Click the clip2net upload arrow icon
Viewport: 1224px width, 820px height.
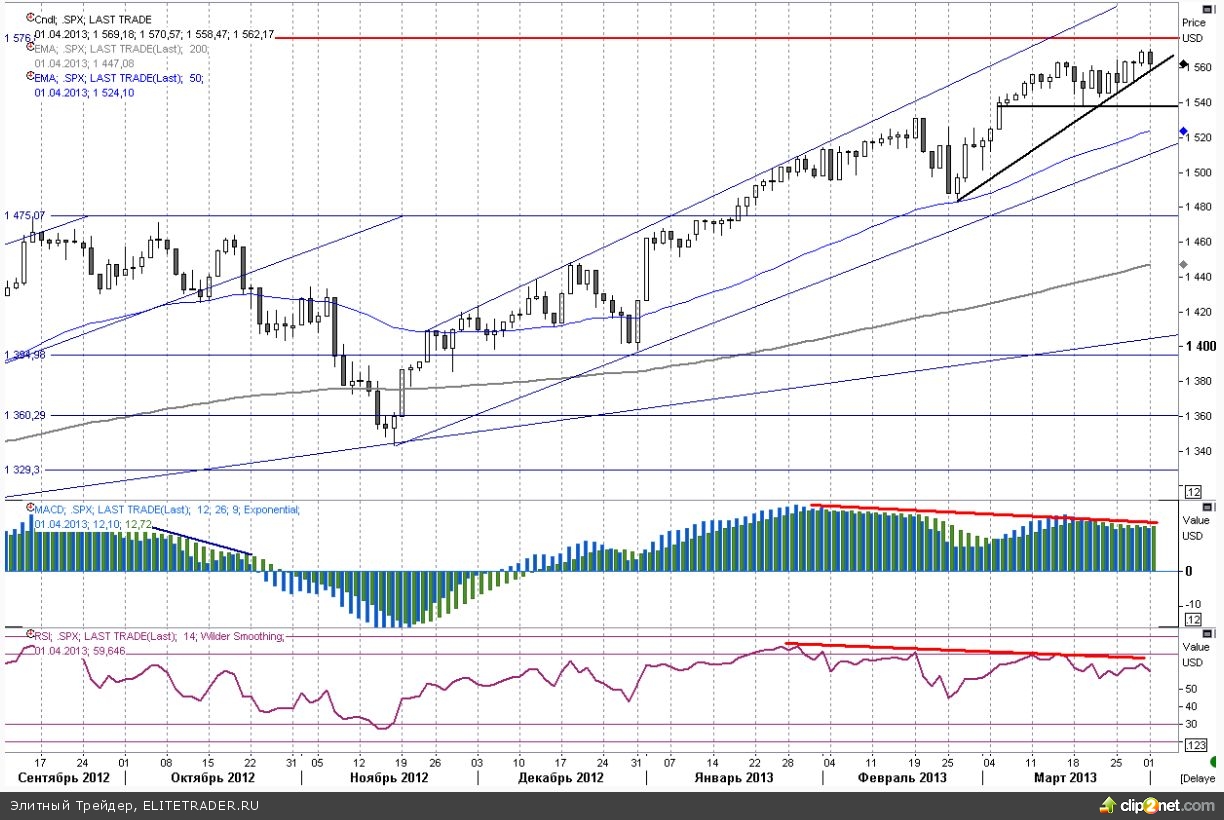coord(1107,805)
